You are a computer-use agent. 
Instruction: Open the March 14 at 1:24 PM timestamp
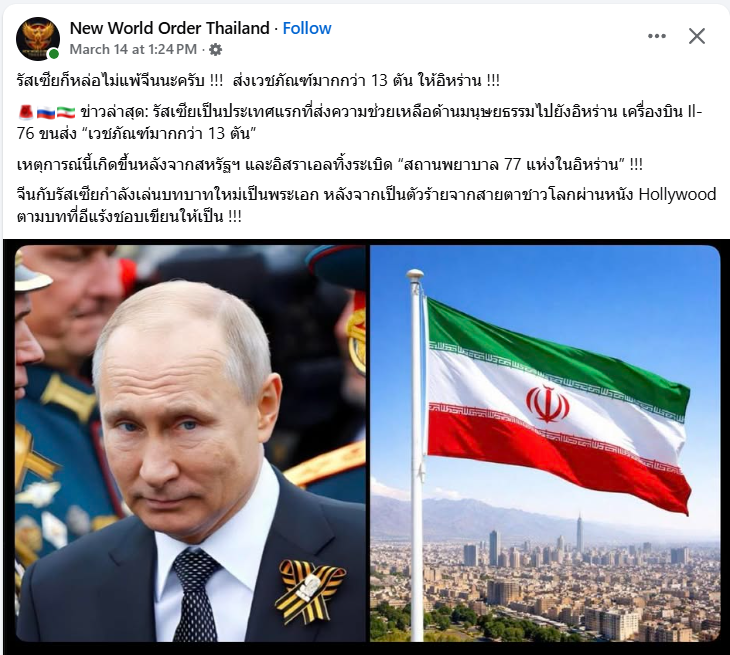coord(133,49)
